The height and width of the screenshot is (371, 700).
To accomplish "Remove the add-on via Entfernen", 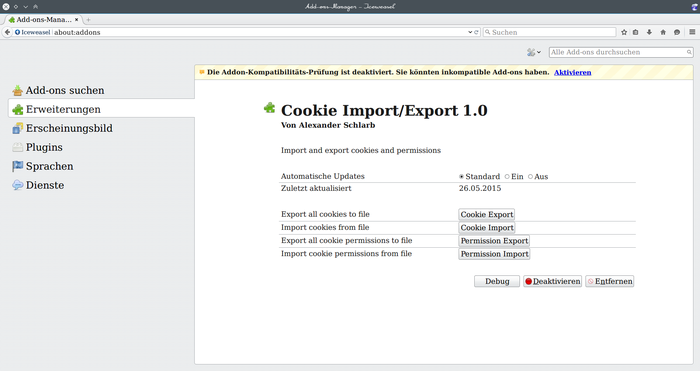I will [x=610, y=281].
